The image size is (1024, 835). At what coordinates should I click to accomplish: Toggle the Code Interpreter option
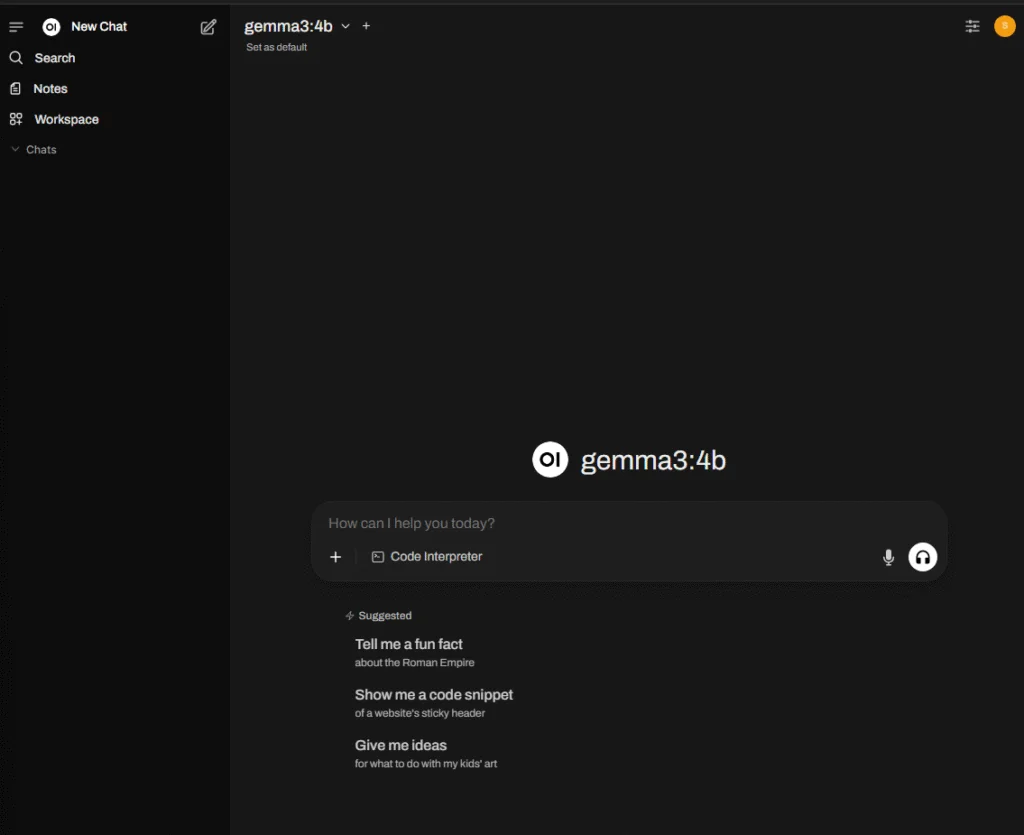427,557
